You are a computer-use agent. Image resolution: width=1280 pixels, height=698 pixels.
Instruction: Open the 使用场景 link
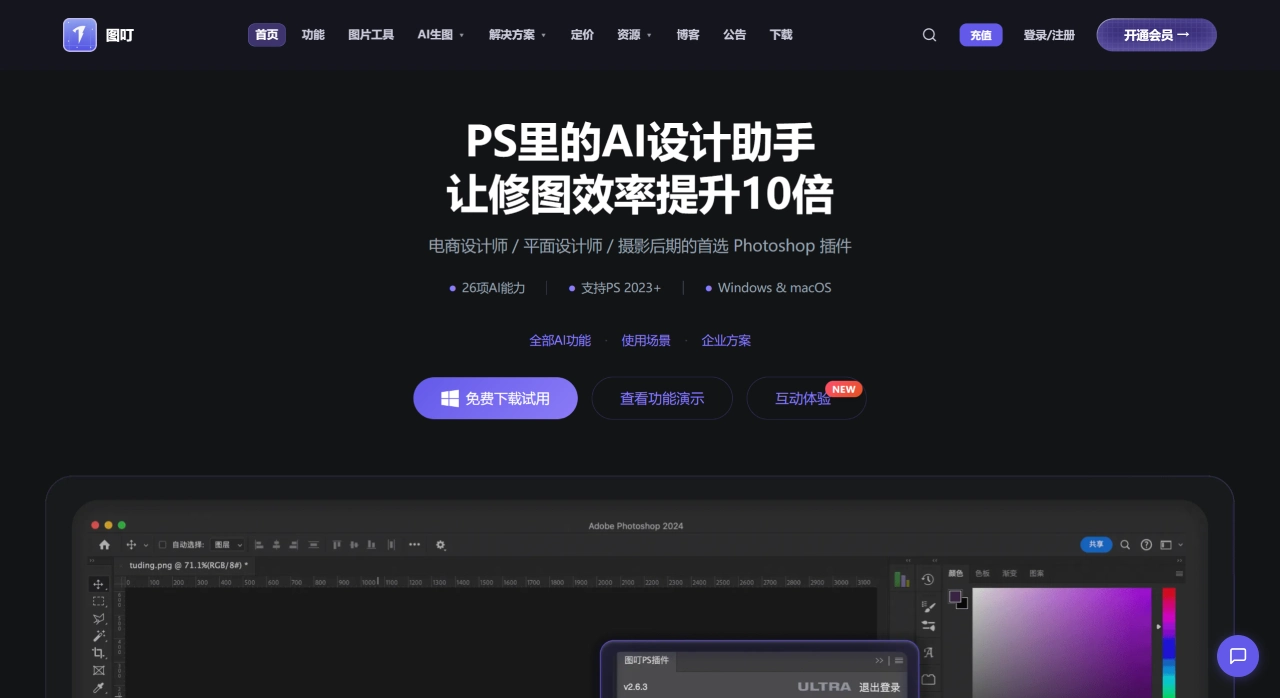646,341
